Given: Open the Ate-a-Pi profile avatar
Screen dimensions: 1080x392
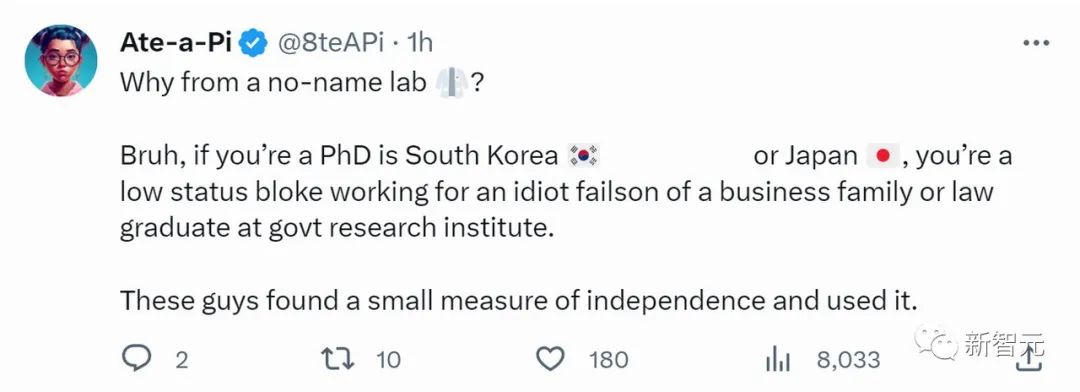Looking at the screenshot, I should pos(61,61).
